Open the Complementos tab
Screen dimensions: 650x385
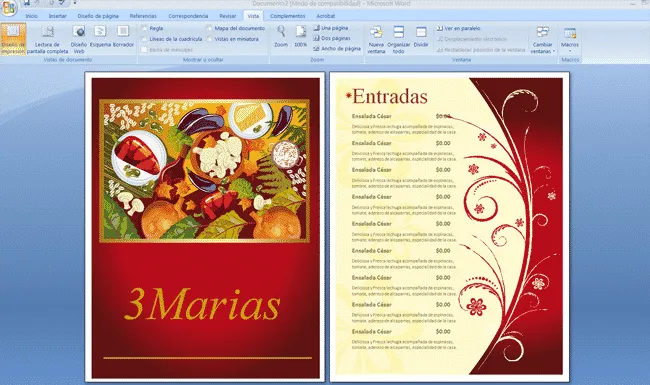(x=287, y=16)
